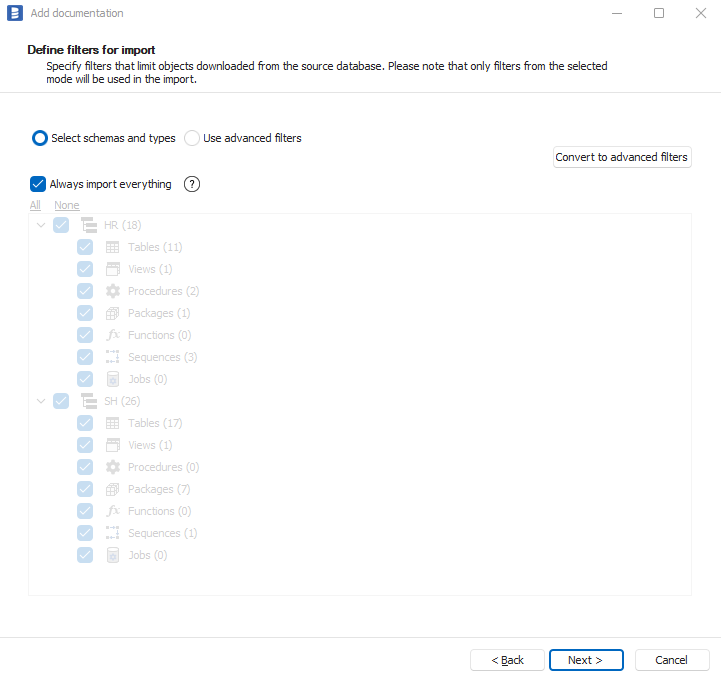Click the HR Procedures gear icon

tap(113, 291)
